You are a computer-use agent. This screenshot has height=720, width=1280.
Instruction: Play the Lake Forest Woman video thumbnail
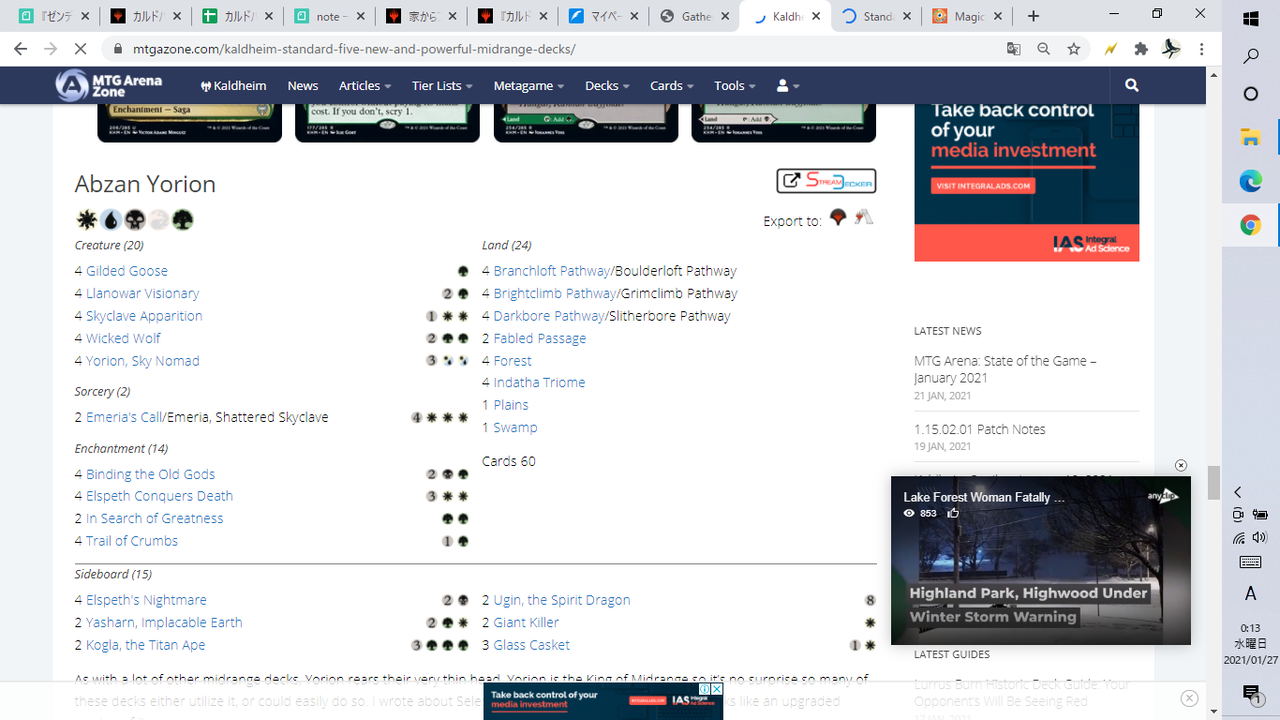tap(1041, 560)
